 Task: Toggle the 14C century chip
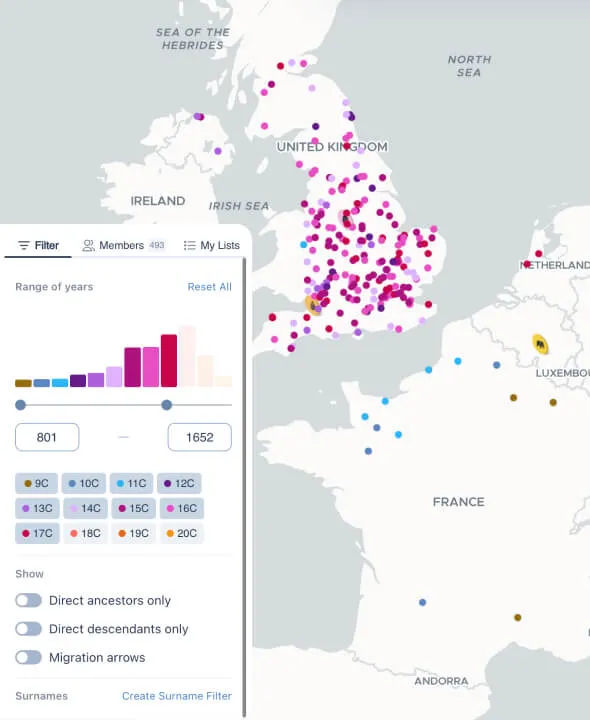[x=85, y=508]
